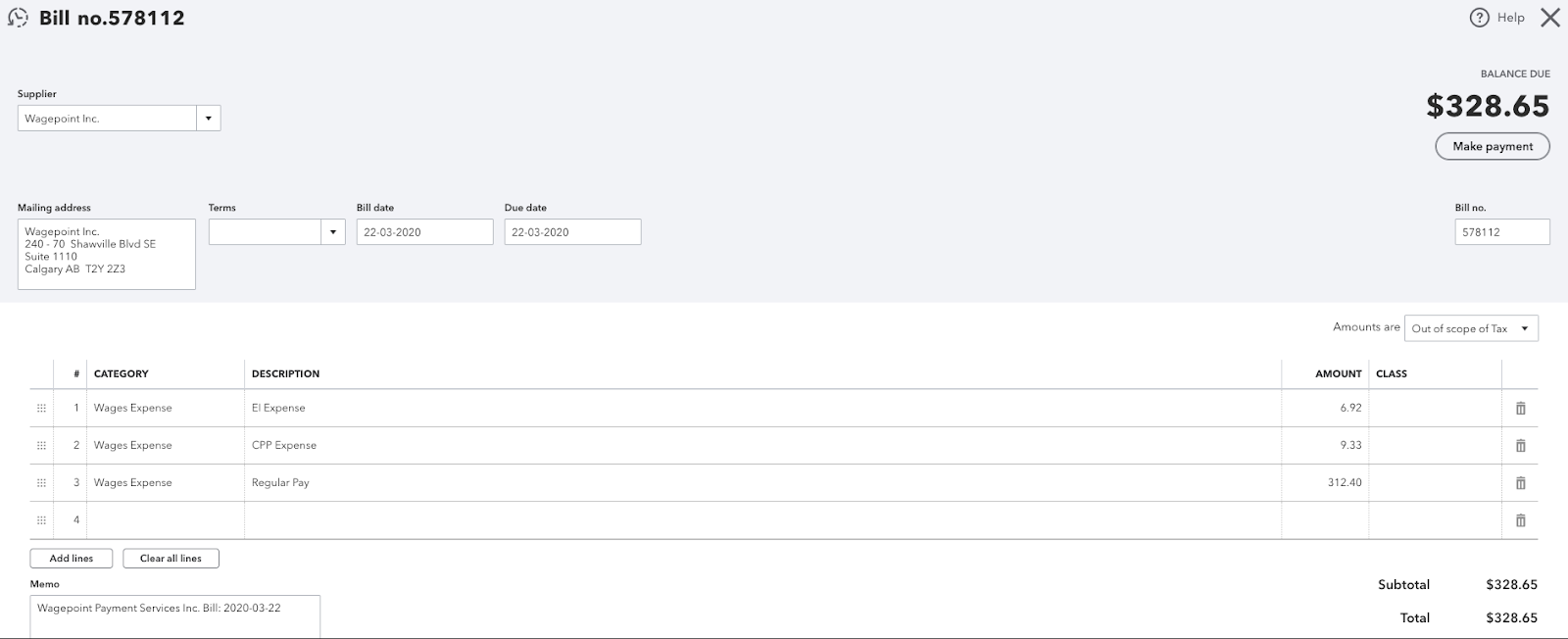The width and height of the screenshot is (1568, 639).
Task: Select category cell of line 3
Action: pyautogui.click(x=166, y=483)
